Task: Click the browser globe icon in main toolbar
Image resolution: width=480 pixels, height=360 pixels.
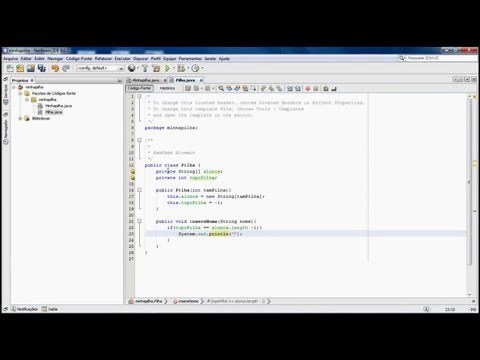Action: click(132, 68)
